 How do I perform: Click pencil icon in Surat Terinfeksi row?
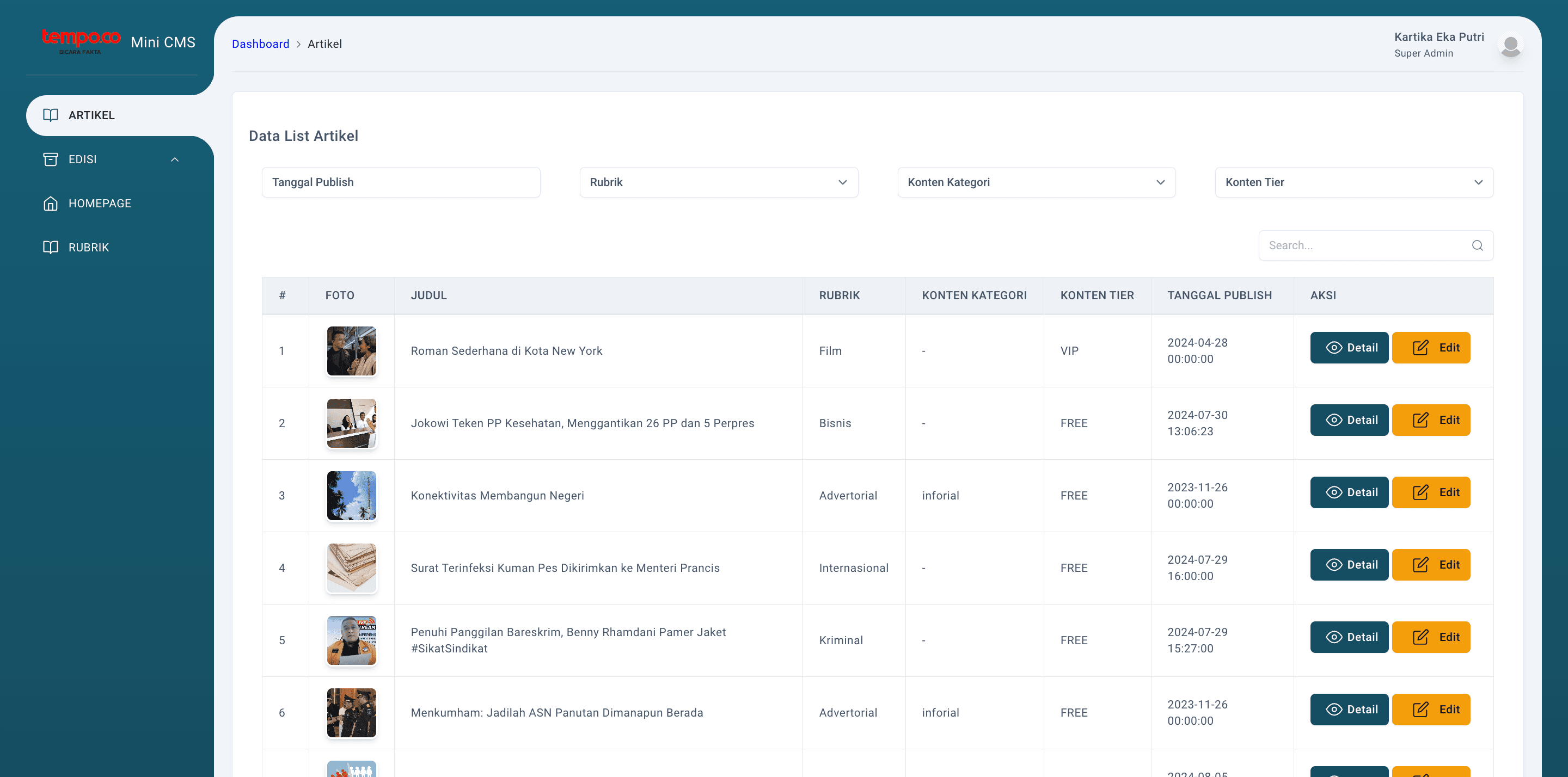click(x=1420, y=565)
